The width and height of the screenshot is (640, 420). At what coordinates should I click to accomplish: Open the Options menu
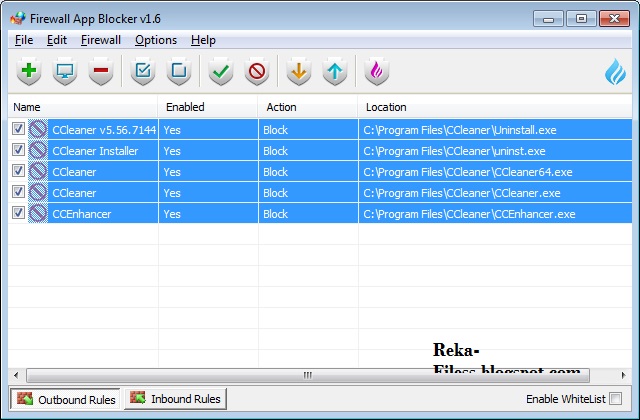pyautogui.click(x=156, y=40)
